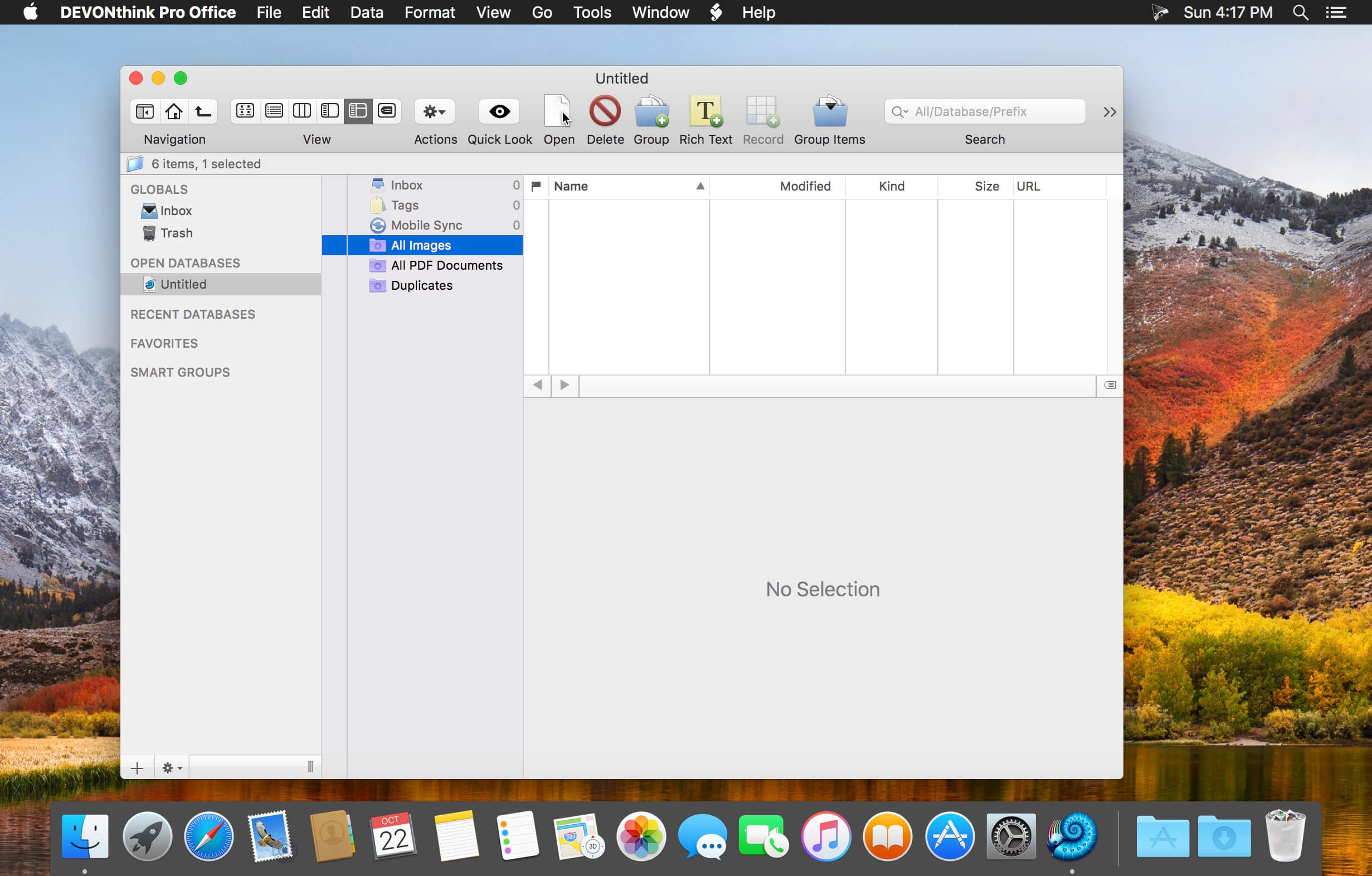Image resolution: width=1372 pixels, height=876 pixels.
Task: Switch to icon view mode
Action: click(x=245, y=110)
